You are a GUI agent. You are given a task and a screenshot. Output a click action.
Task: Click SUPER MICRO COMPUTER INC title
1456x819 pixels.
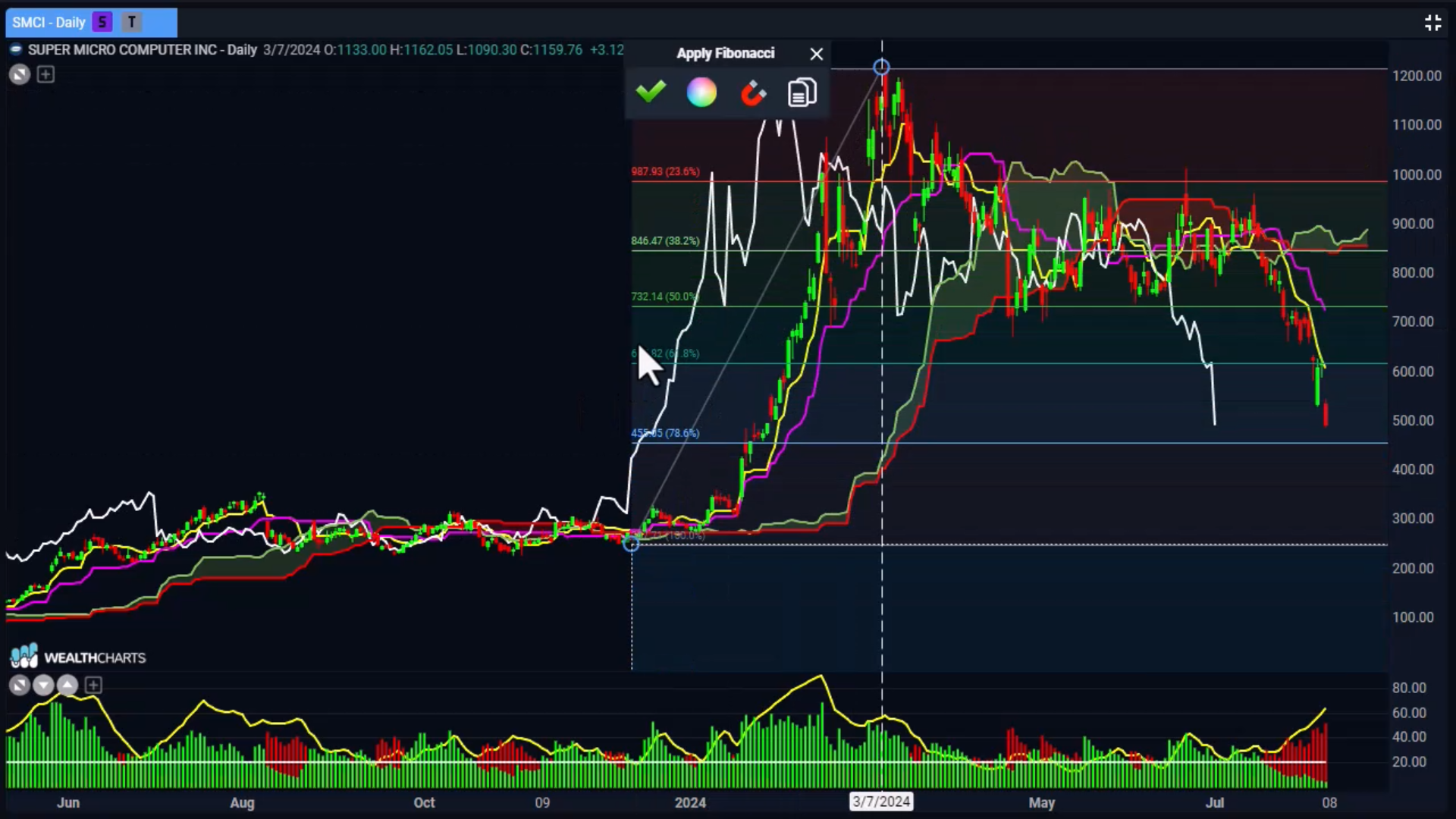click(x=122, y=50)
